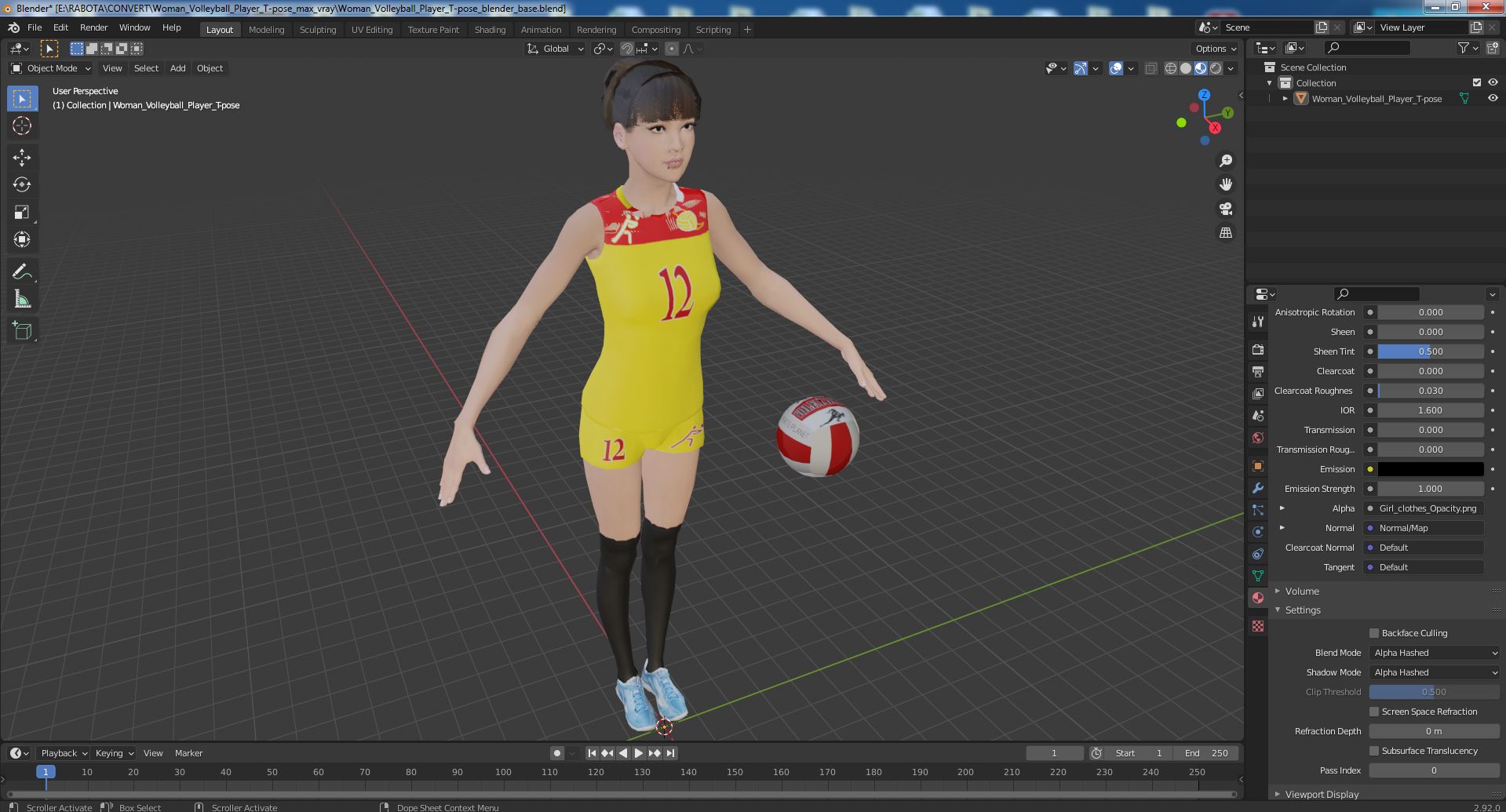Image resolution: width=1506 pixels, height=812 pixels.
Task: Toggle camera view icon
Action: [1225, 209]
